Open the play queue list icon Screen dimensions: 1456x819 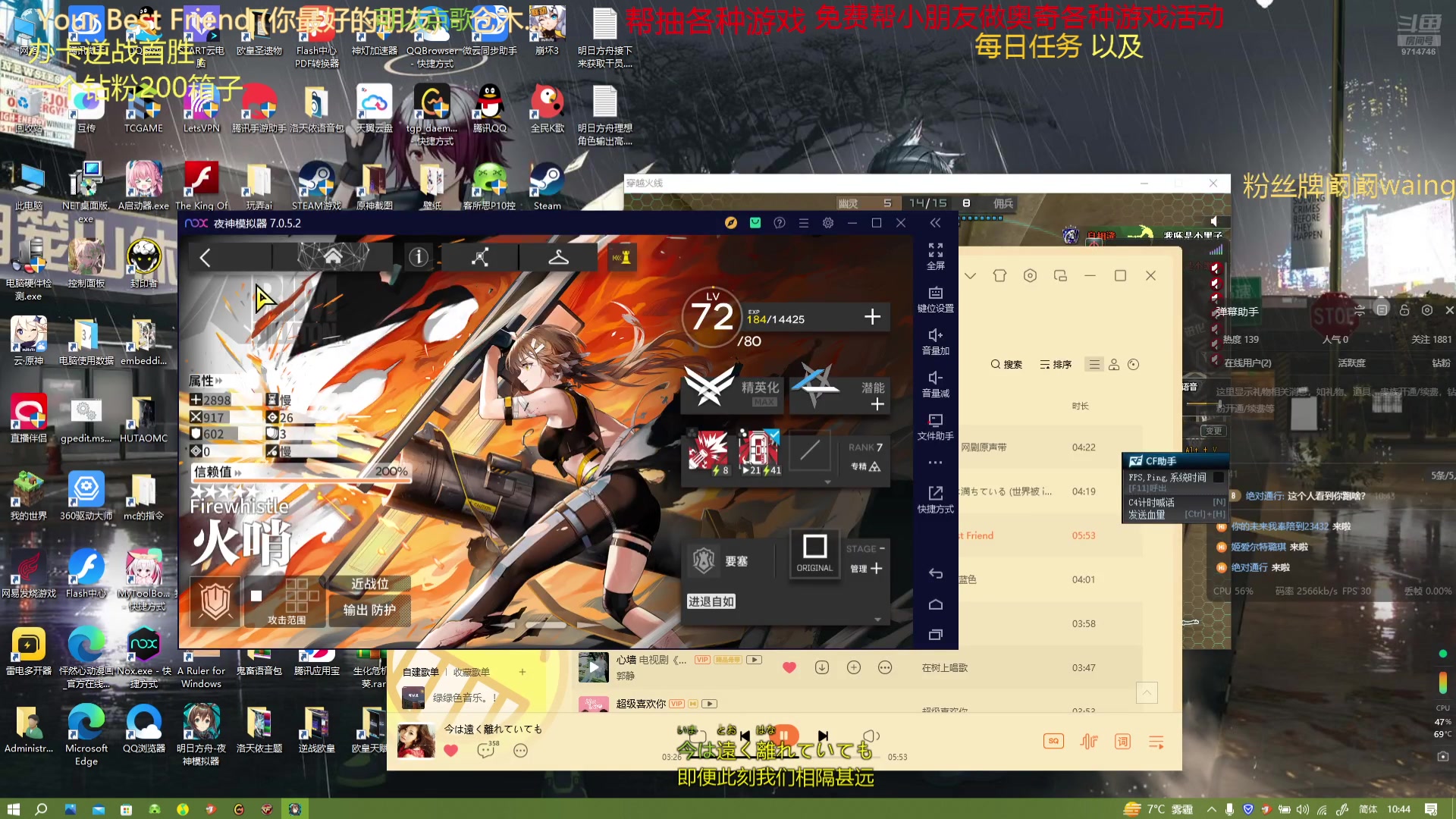coord(1156,742)
